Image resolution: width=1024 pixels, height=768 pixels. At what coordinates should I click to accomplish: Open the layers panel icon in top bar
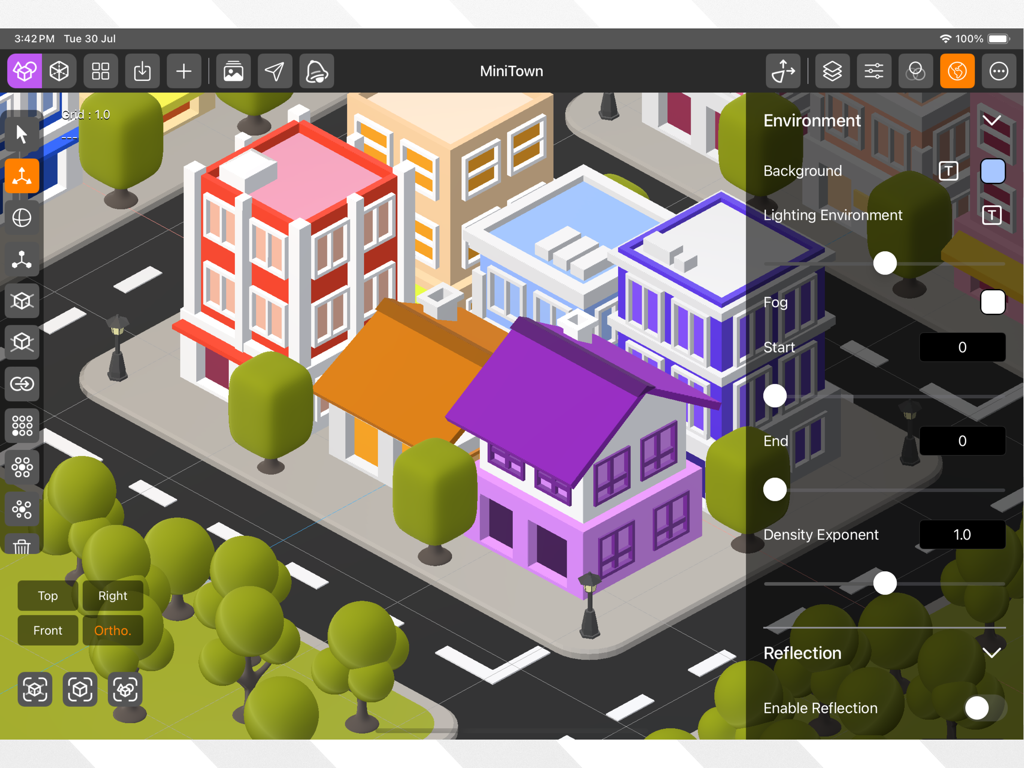832,71
